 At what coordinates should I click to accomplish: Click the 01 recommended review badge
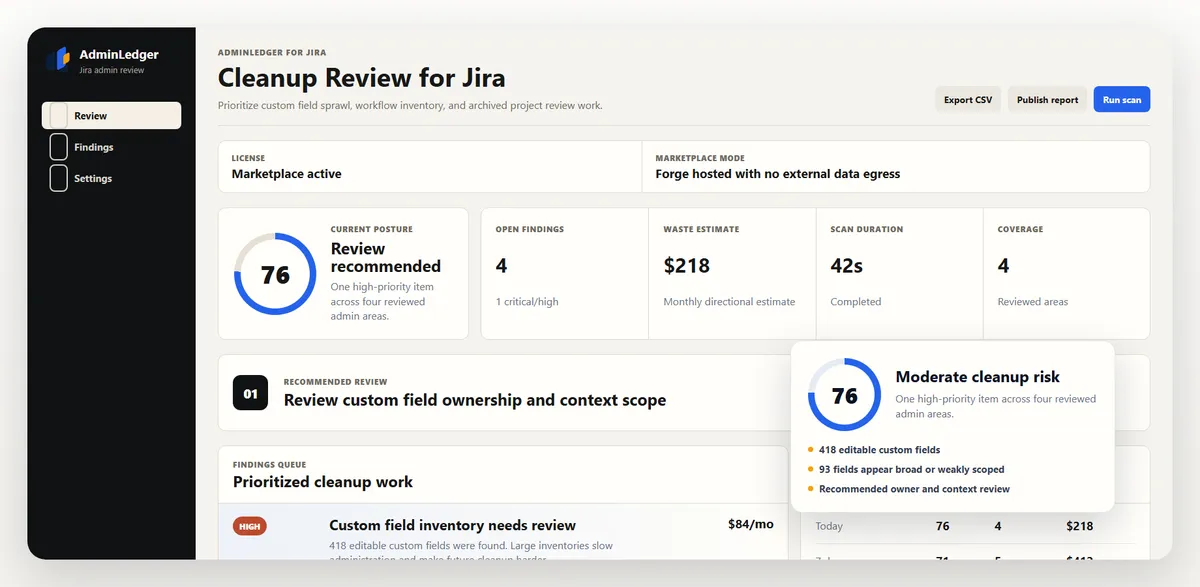(x=250, y=393)
